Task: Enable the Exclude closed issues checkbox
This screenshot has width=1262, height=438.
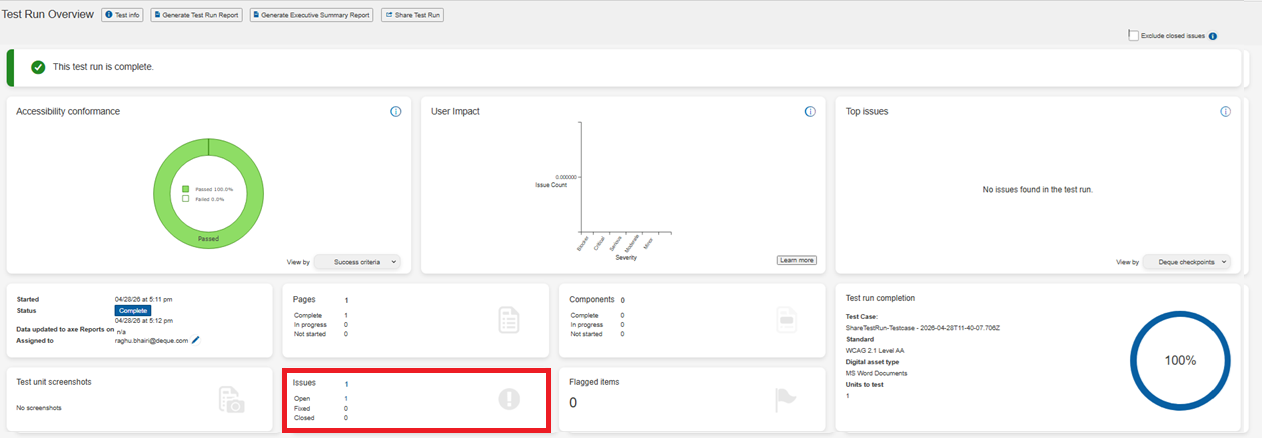Action: point(1134,35)
